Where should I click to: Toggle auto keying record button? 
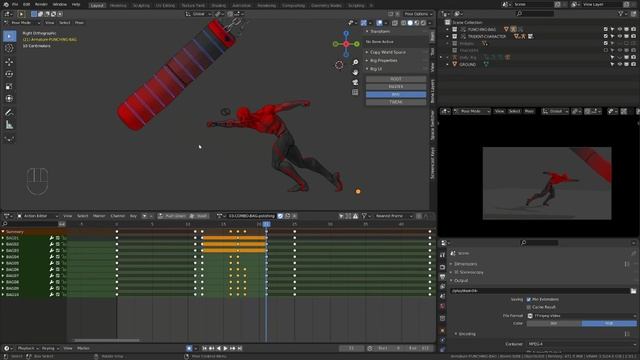click(x=189, y=348)
